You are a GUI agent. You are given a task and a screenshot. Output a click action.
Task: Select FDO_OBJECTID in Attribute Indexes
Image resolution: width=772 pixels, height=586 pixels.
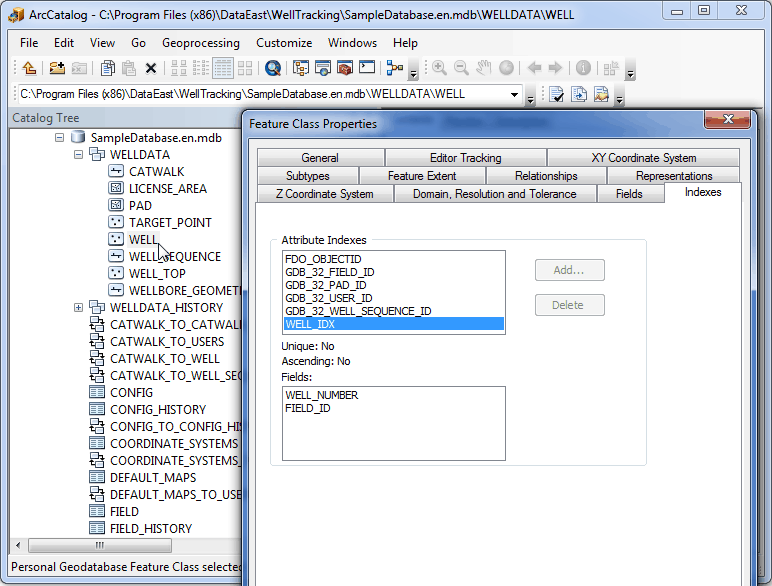click(x=323, y=259)
